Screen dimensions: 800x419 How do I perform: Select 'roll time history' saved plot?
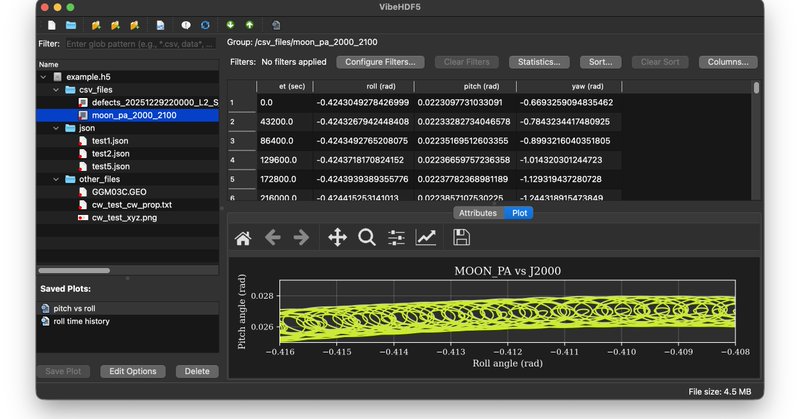tap(129, 321)
